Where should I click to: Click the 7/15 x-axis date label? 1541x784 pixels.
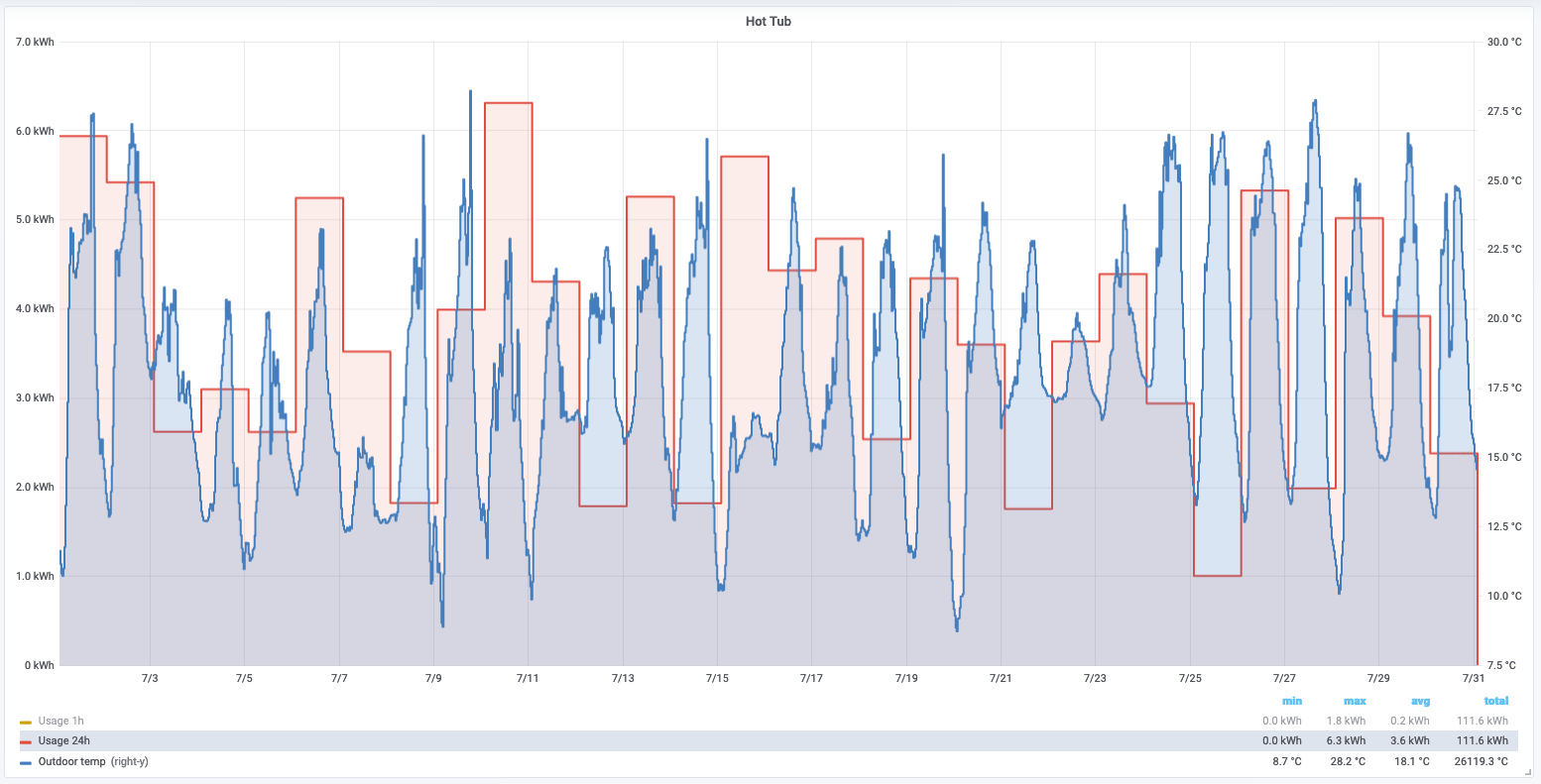[x=717, y=678]
